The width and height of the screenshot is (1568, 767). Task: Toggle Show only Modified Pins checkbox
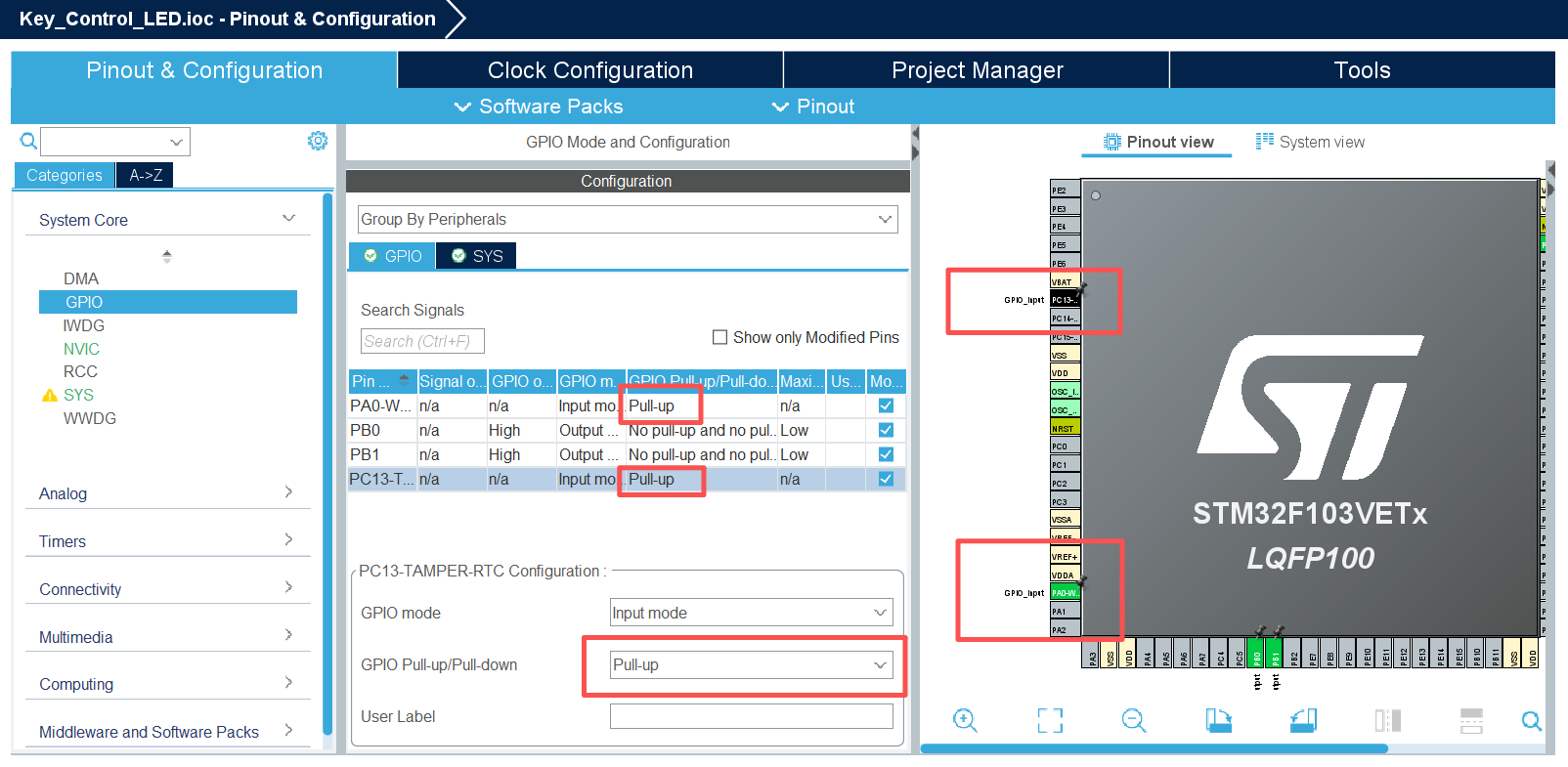click(x=720, y=337)
